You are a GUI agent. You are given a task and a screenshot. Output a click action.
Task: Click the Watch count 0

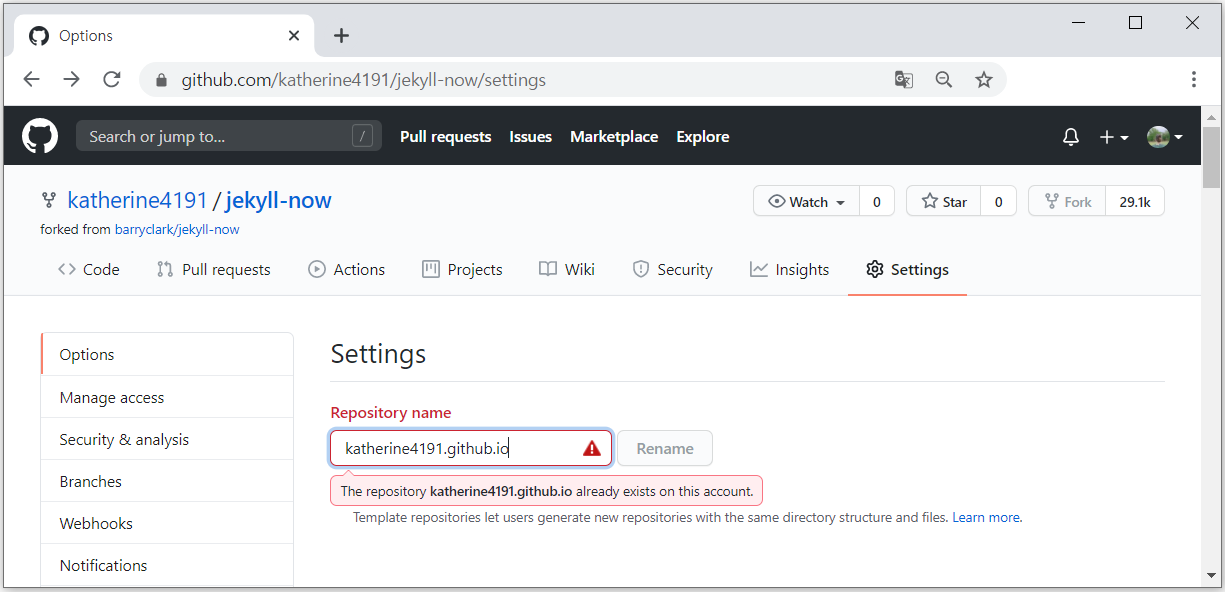(877, 201)
